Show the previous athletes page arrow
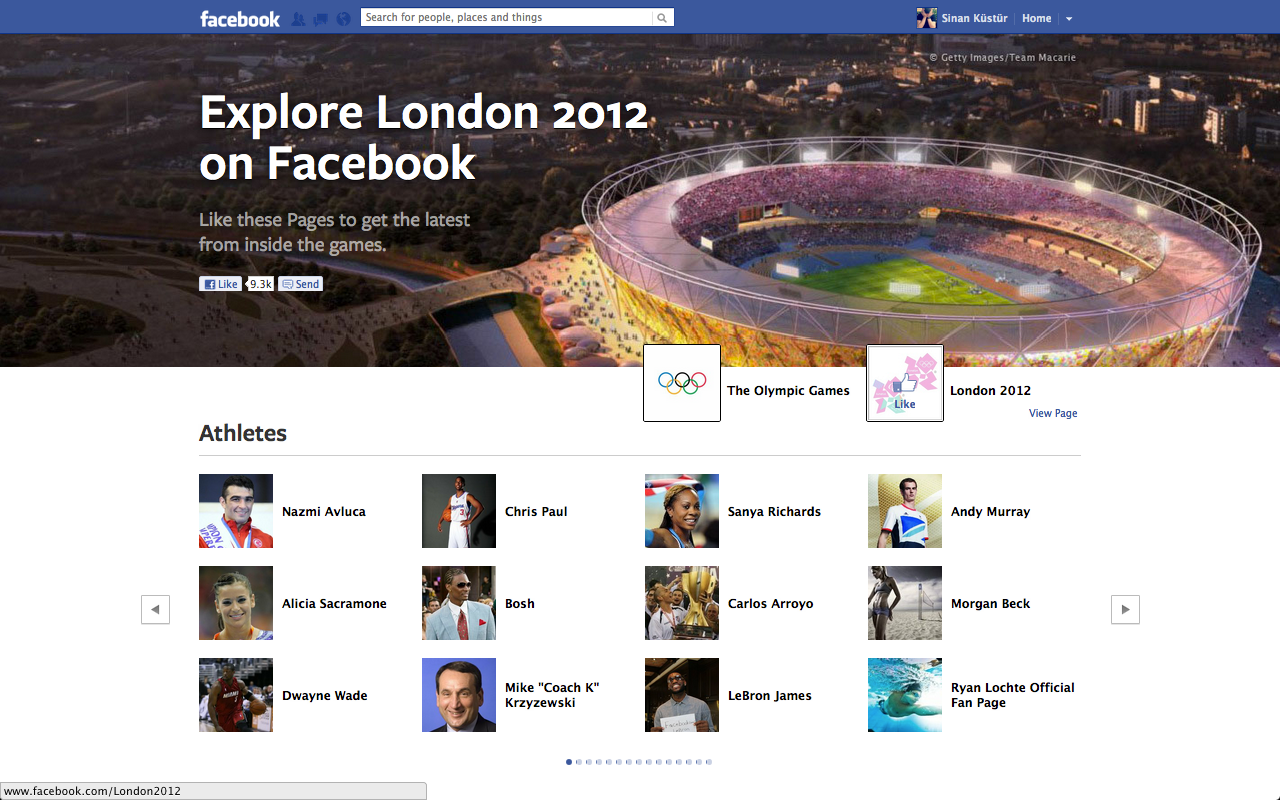 (155, 609)
